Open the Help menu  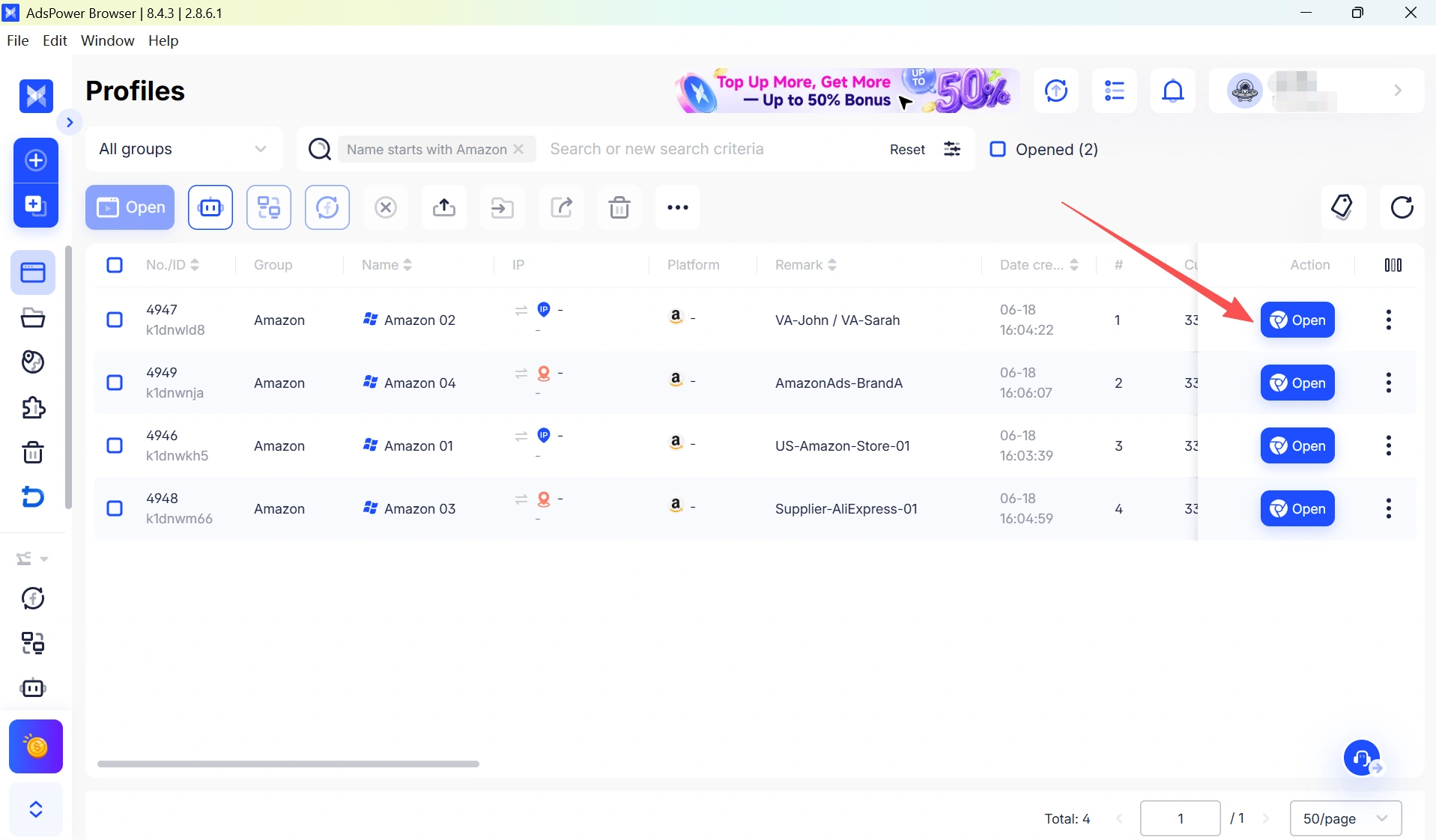pyautogui.click(x=163, y=40)
